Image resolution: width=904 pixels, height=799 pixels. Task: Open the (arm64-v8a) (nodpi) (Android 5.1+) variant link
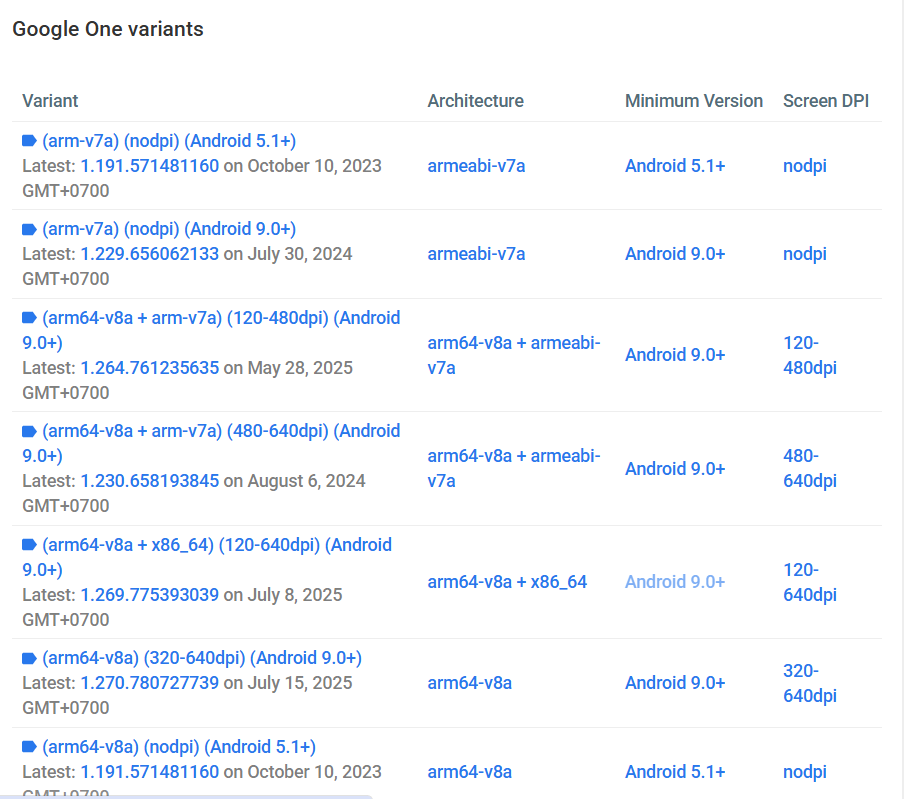coord(179,747)
